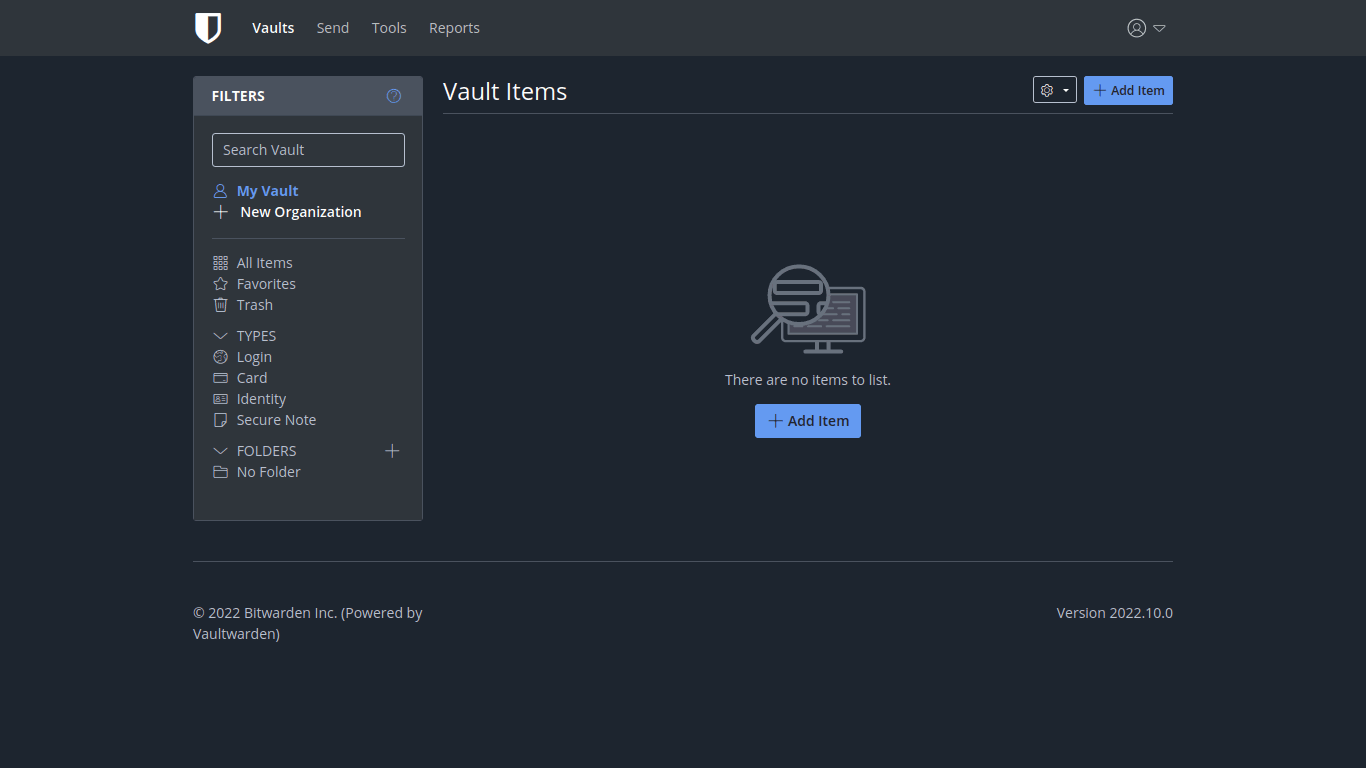The width and height of the screenshot is (1366, 768).
Task: Click the Trash bin icon in filters
Action: pos(221,305)
